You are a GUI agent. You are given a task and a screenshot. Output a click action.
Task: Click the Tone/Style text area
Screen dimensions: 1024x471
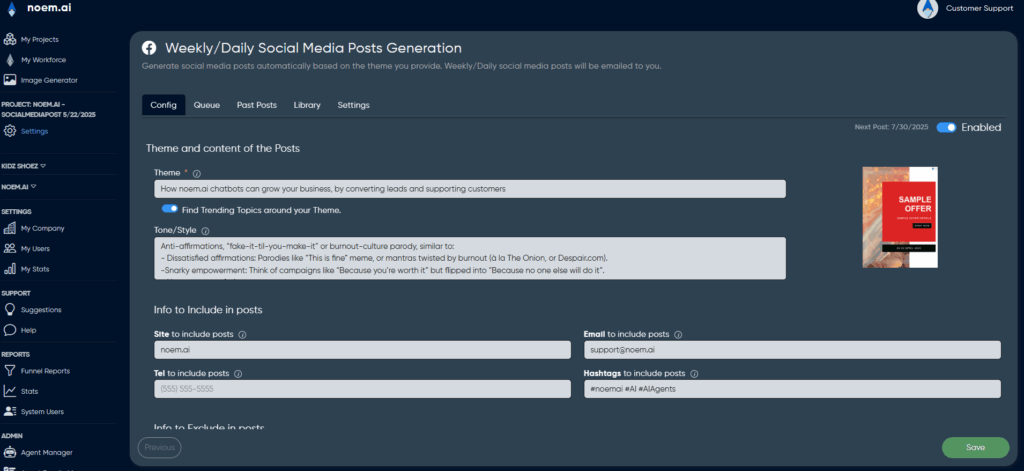(470, 258)
